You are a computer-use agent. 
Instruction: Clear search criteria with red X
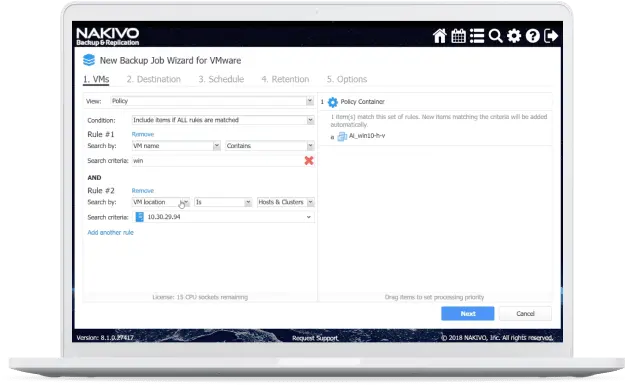[x=309, y=161]
